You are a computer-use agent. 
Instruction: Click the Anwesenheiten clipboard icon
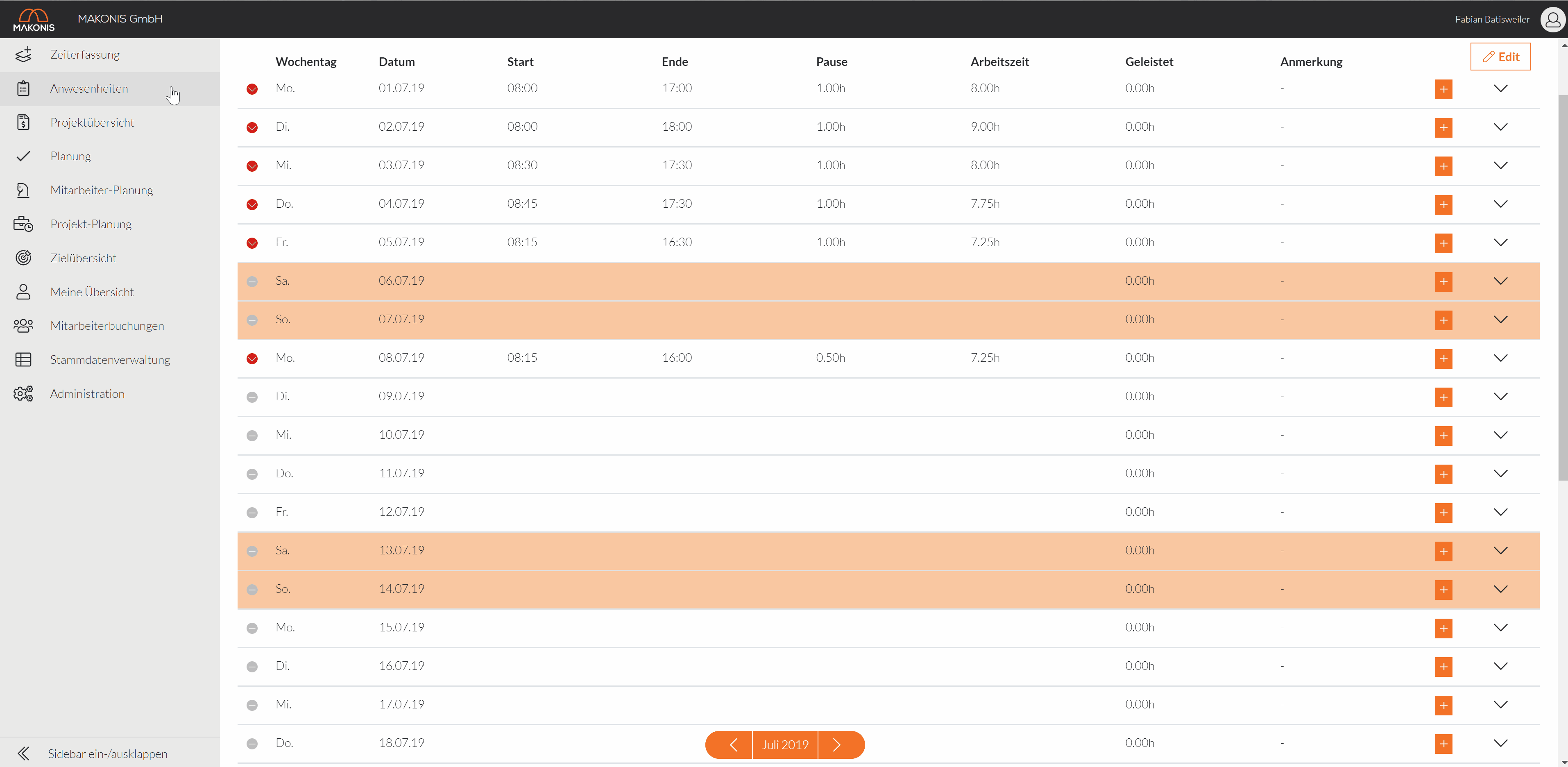pyautogui.click(x=23, y=88)
